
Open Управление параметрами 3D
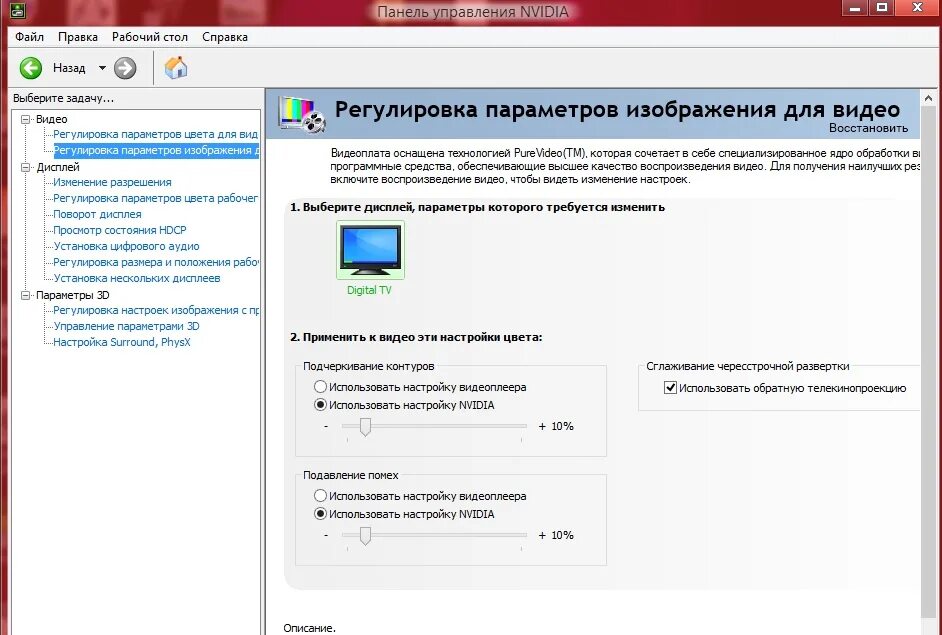click(126, 326)
